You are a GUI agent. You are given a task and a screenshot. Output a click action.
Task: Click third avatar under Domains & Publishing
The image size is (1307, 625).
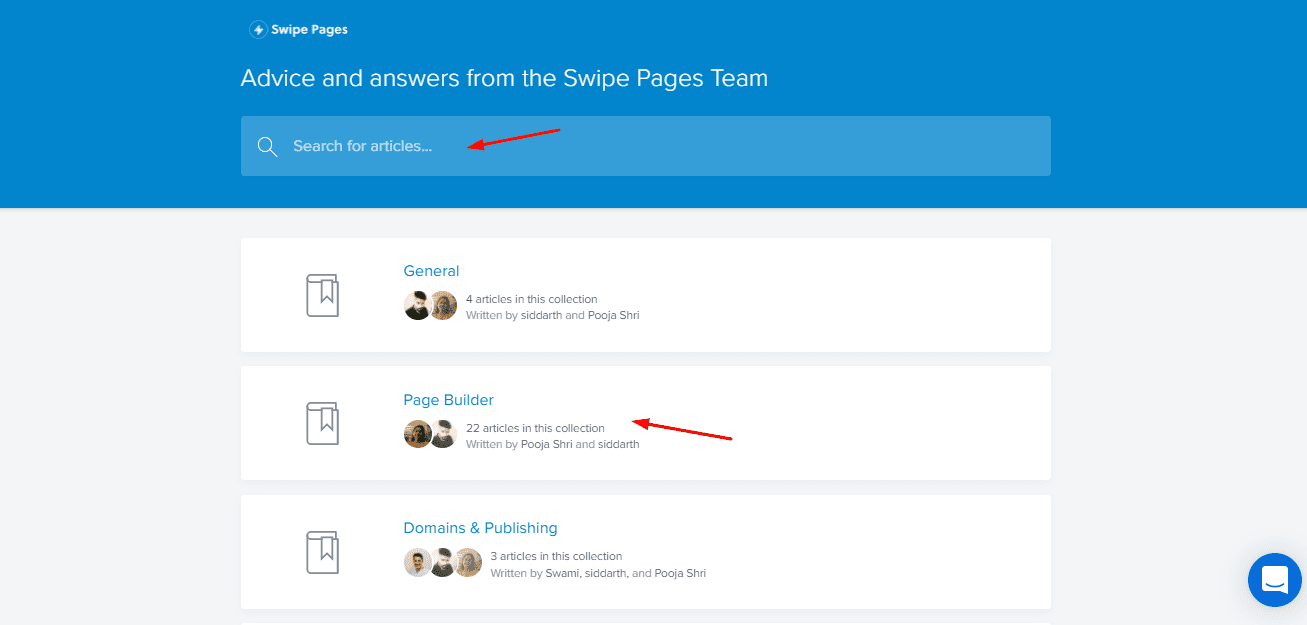[468, 563]
